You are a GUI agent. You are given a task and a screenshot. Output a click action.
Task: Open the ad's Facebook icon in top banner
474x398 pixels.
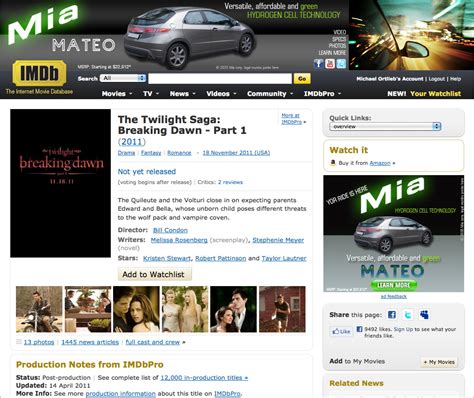point(318,63)
